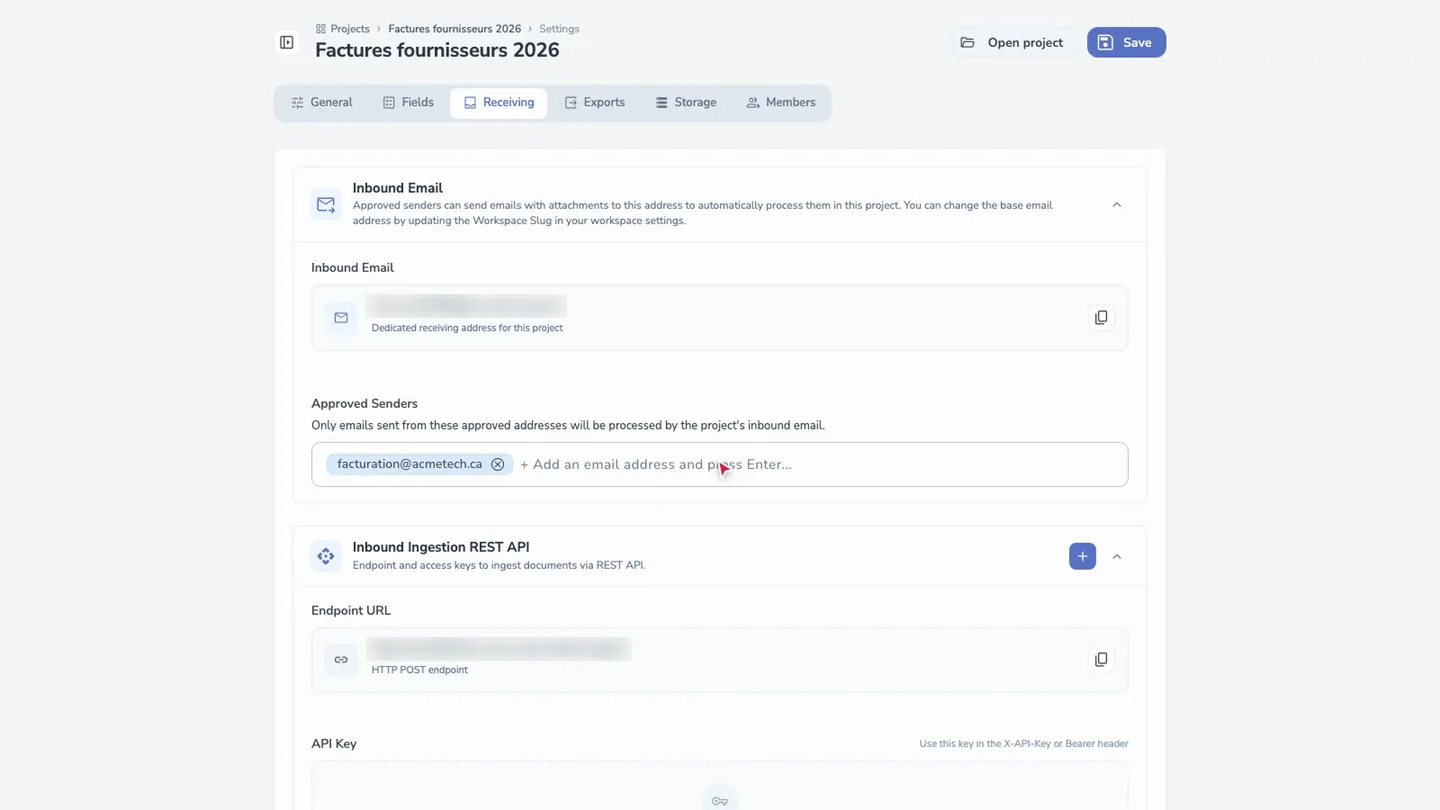
Task: Click the REST API section icon
Action: tap(326, 556)
